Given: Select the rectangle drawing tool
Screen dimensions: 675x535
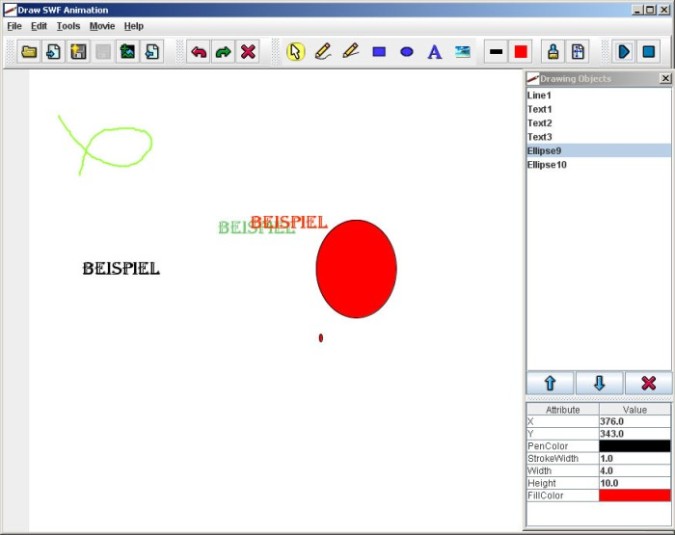Looking at the screenshot, I should coord(379,51).
